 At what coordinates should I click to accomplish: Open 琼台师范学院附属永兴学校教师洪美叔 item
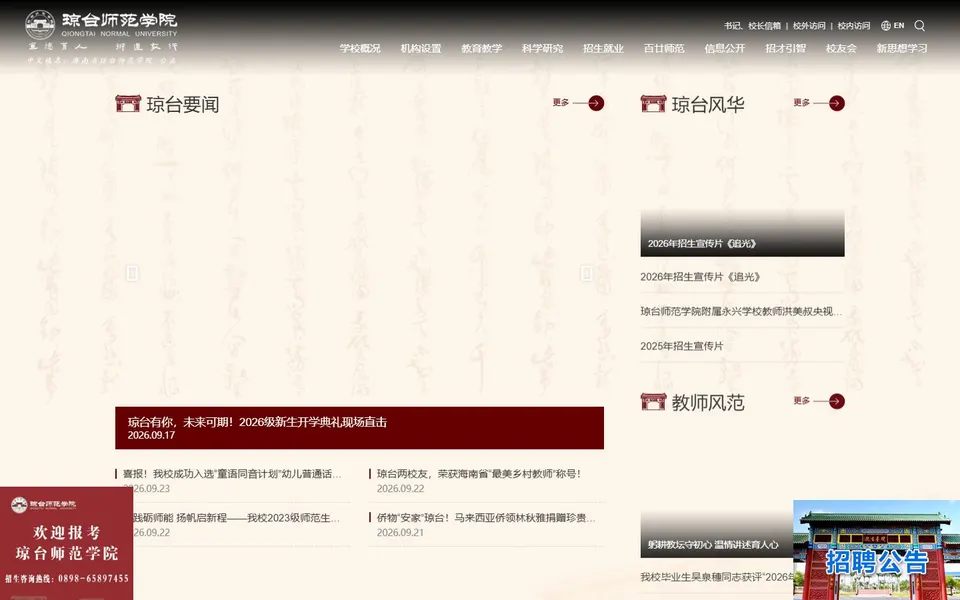741,311
